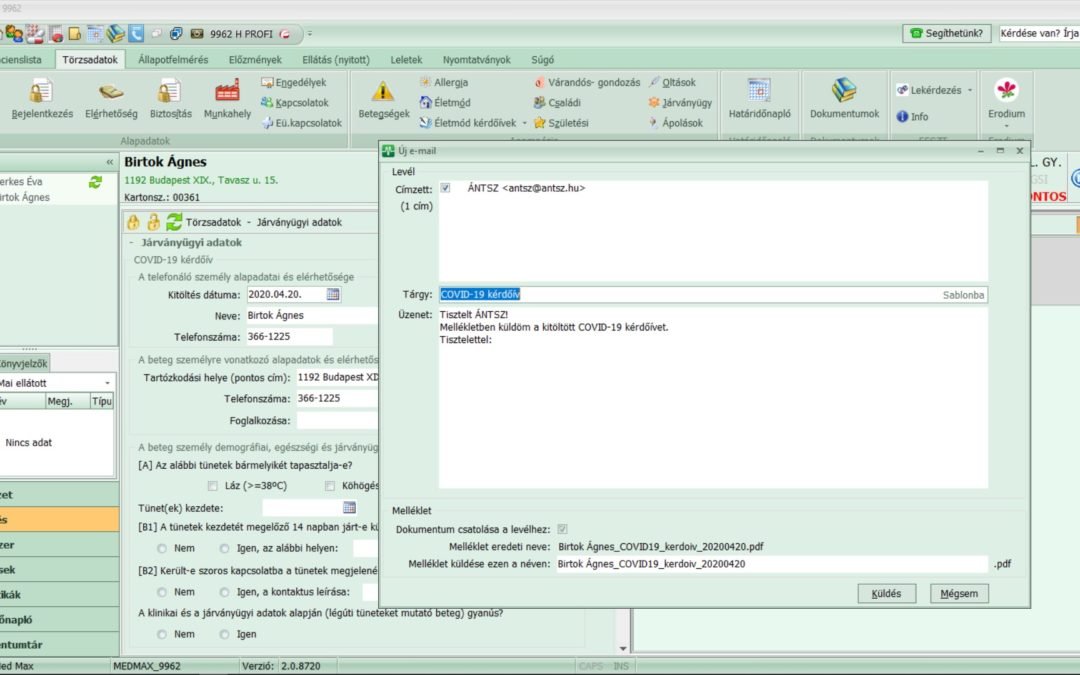Open the Lekérdezés dropdown arrow

(970, 90)
